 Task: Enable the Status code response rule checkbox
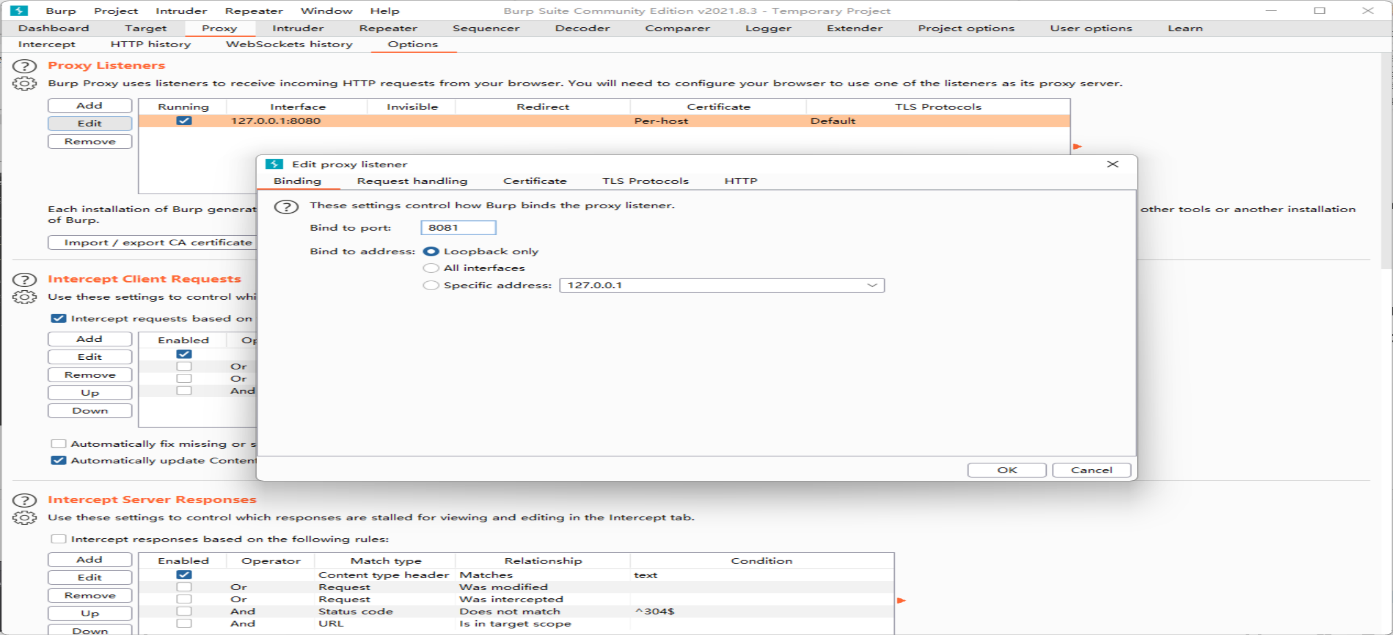(184, 611)
